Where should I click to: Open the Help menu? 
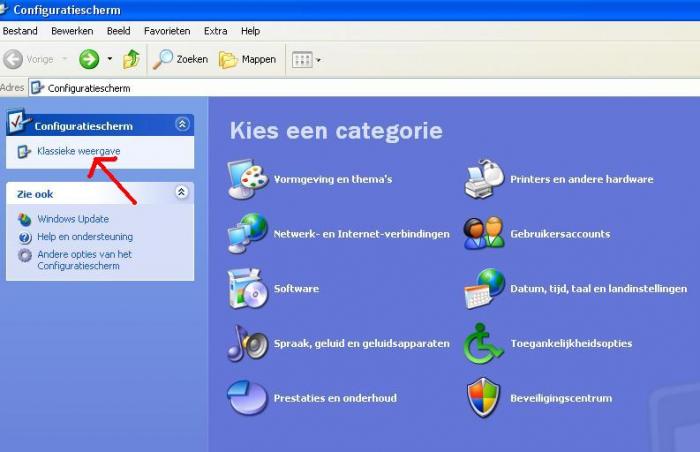coord(250,31)
